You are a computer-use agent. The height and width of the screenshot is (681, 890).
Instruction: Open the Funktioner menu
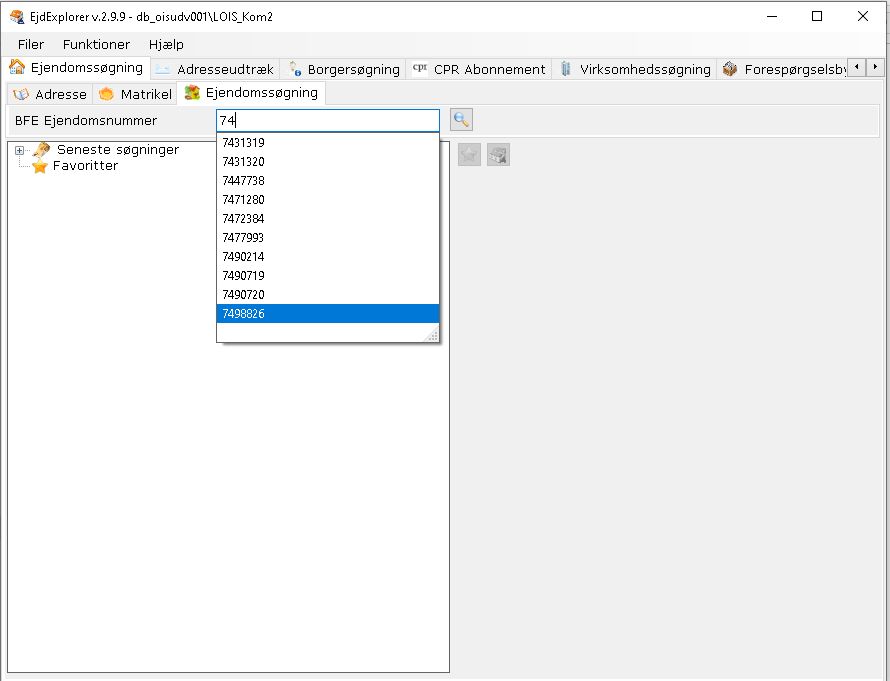pyautogui.click(x=96, y=44)
